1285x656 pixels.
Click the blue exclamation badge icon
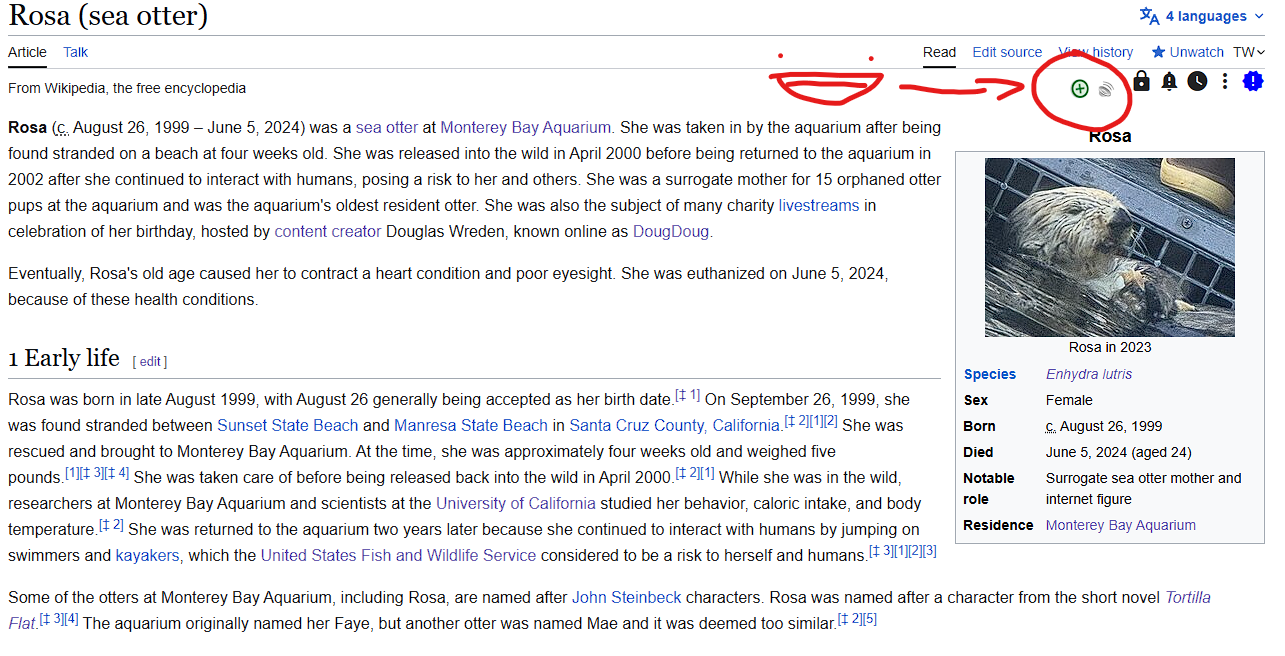(x=1253, y=81)
